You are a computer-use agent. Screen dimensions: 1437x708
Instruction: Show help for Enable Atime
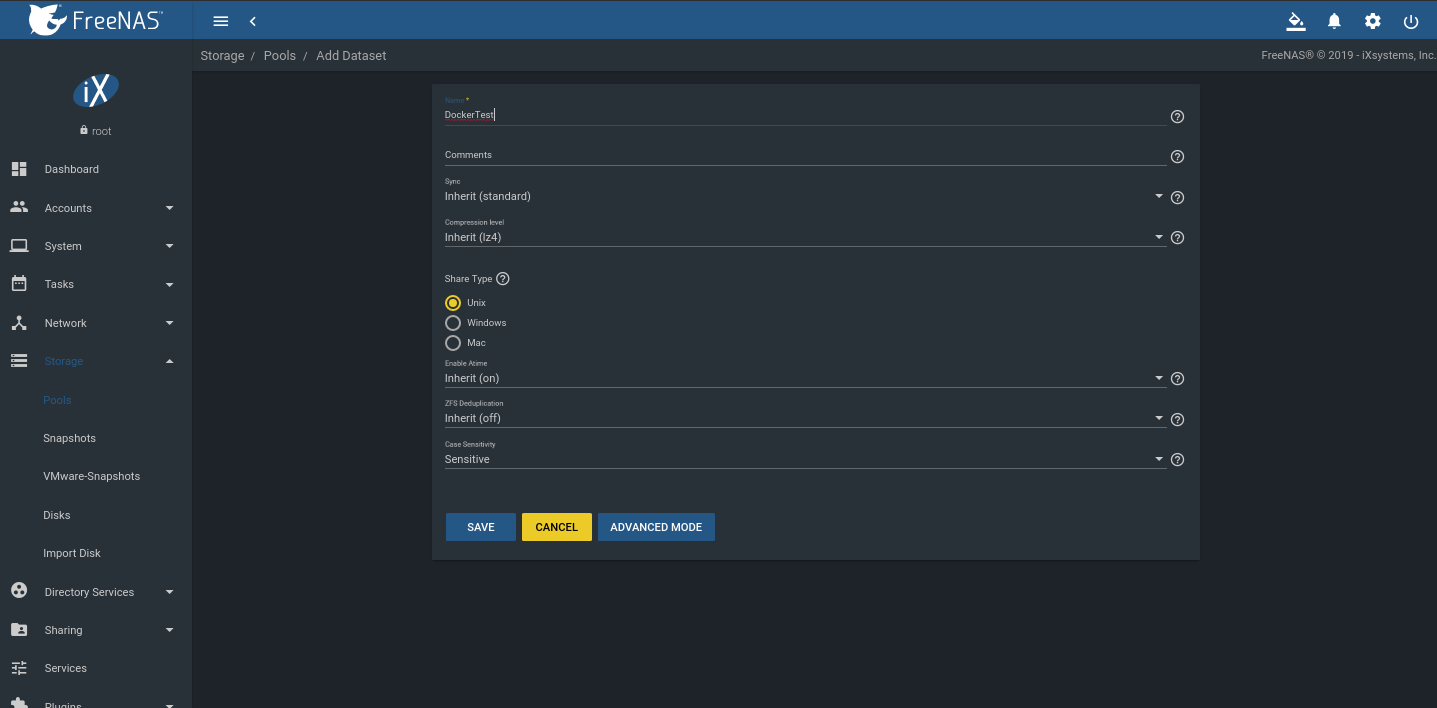[x=1177, y=379]
